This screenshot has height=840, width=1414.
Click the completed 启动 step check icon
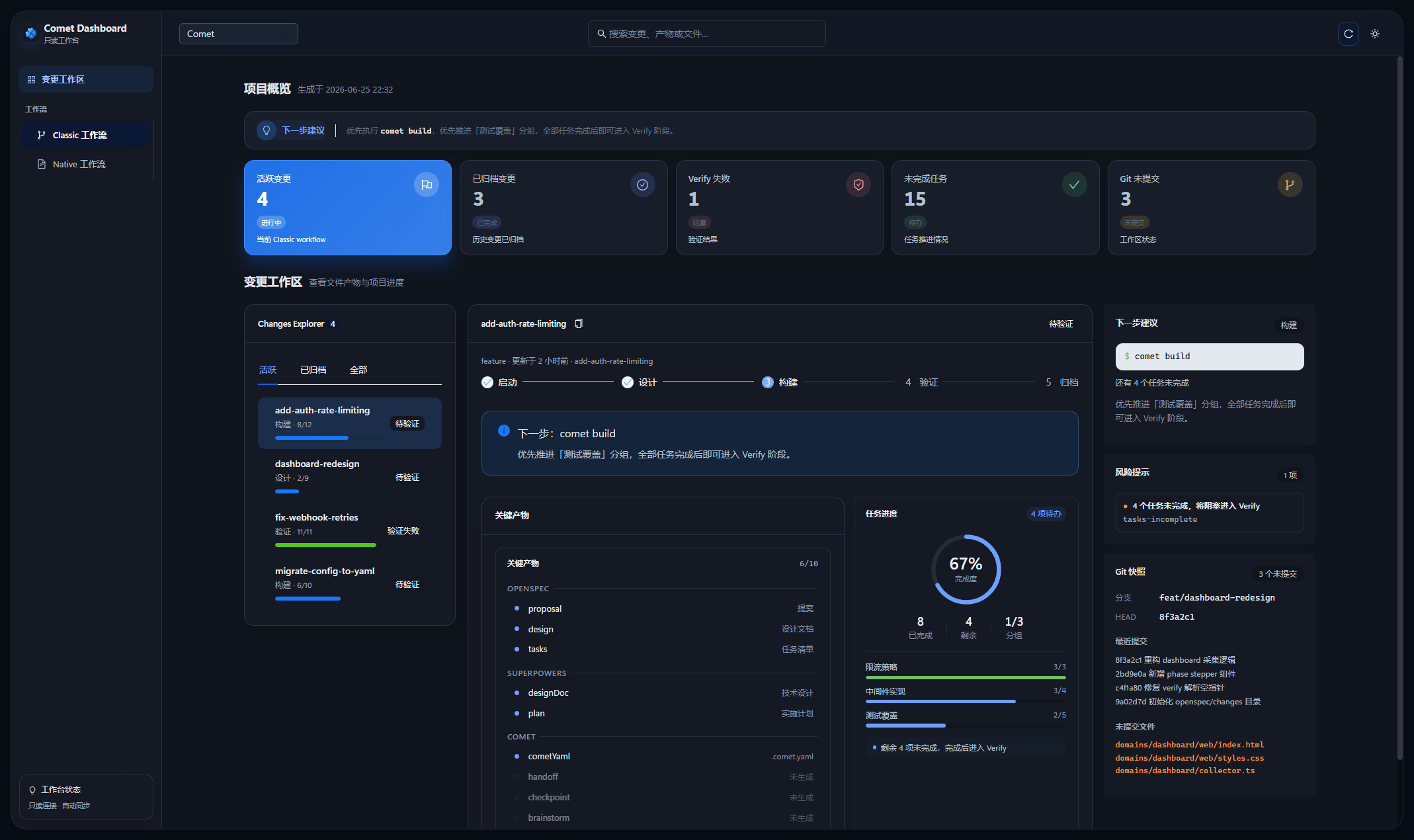pos(487,382)
